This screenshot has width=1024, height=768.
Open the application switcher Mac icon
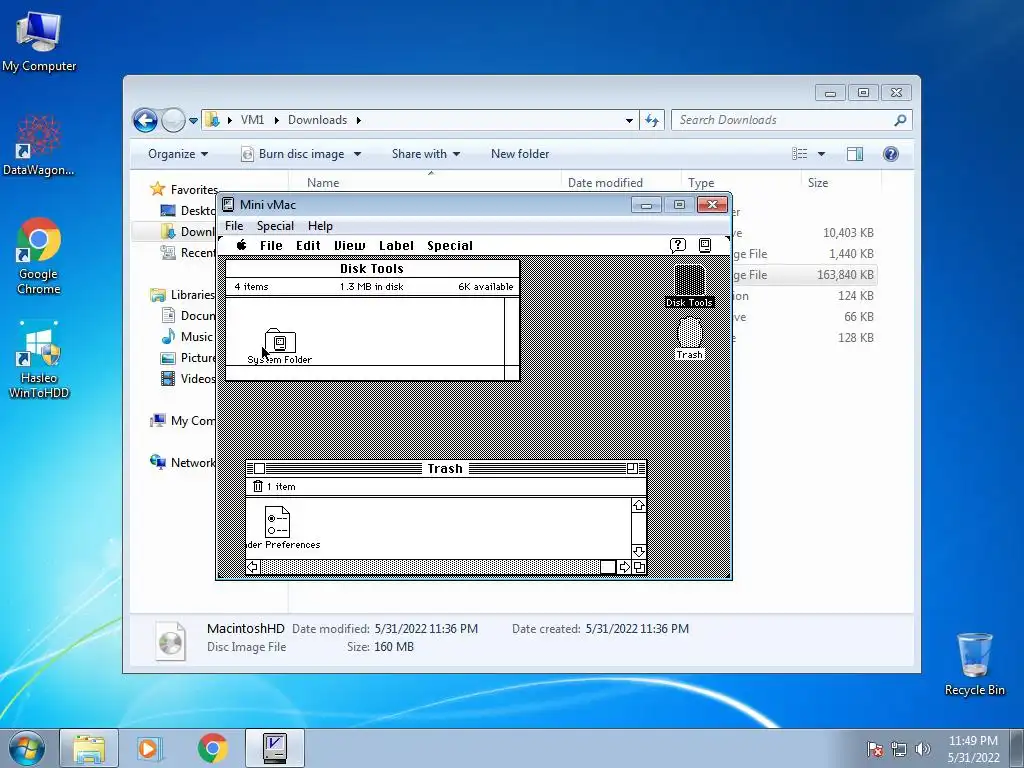705,245
